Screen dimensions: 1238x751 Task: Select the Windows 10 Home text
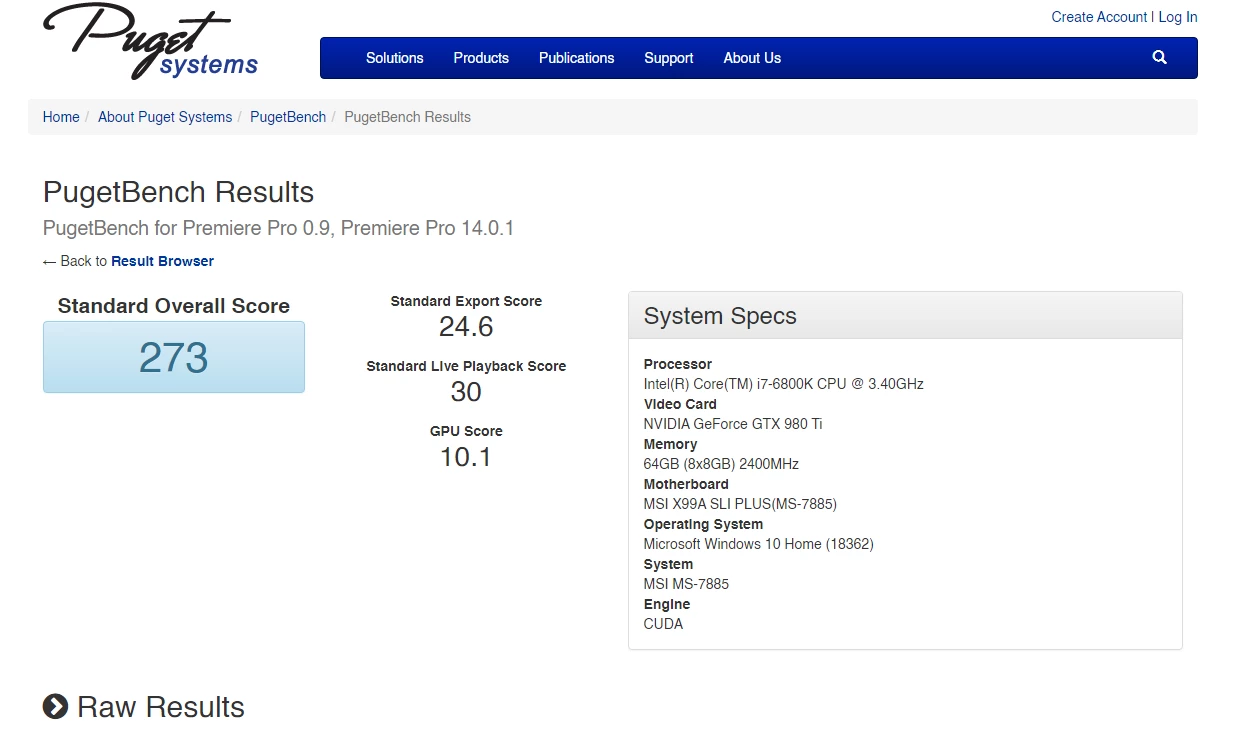[x=759, y=544]
